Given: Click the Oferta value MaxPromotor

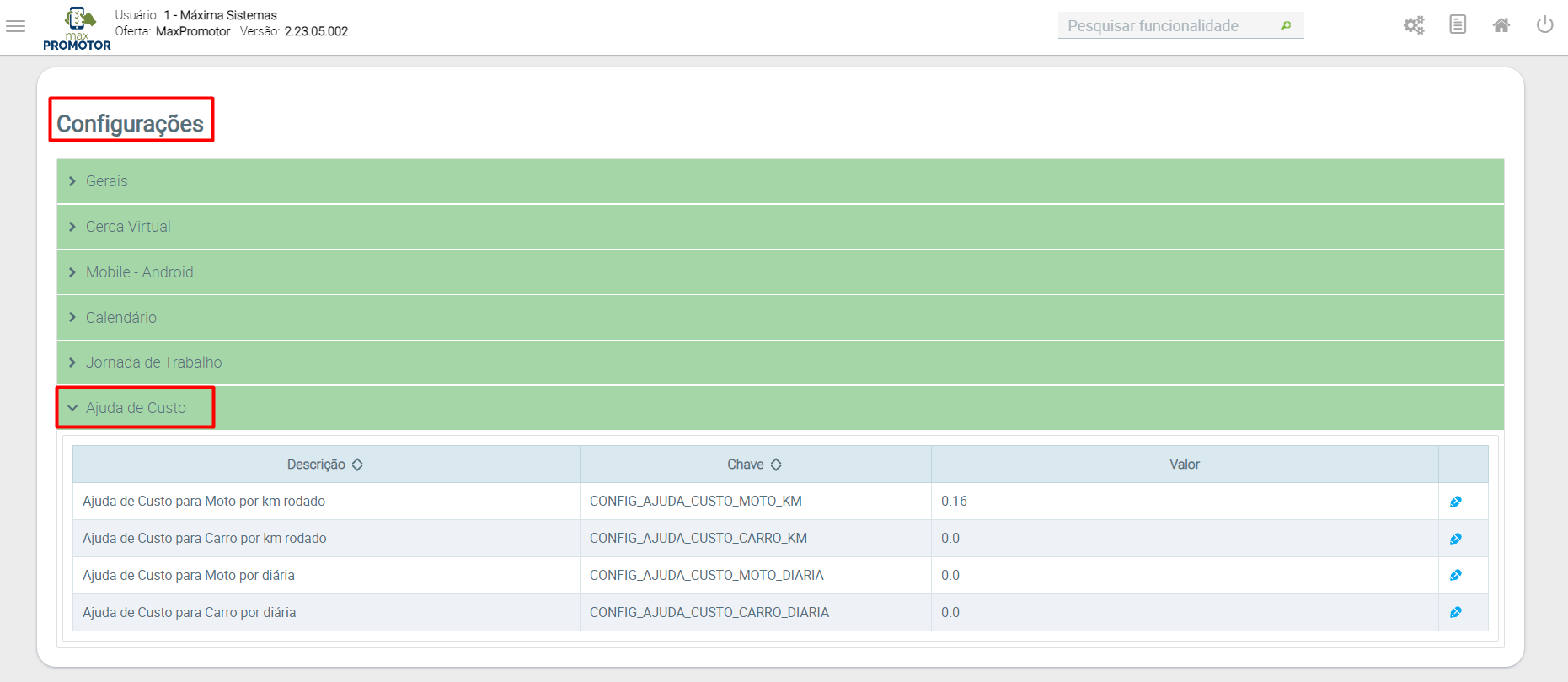Looking at the screenshot, I should [x=193, y=31].
